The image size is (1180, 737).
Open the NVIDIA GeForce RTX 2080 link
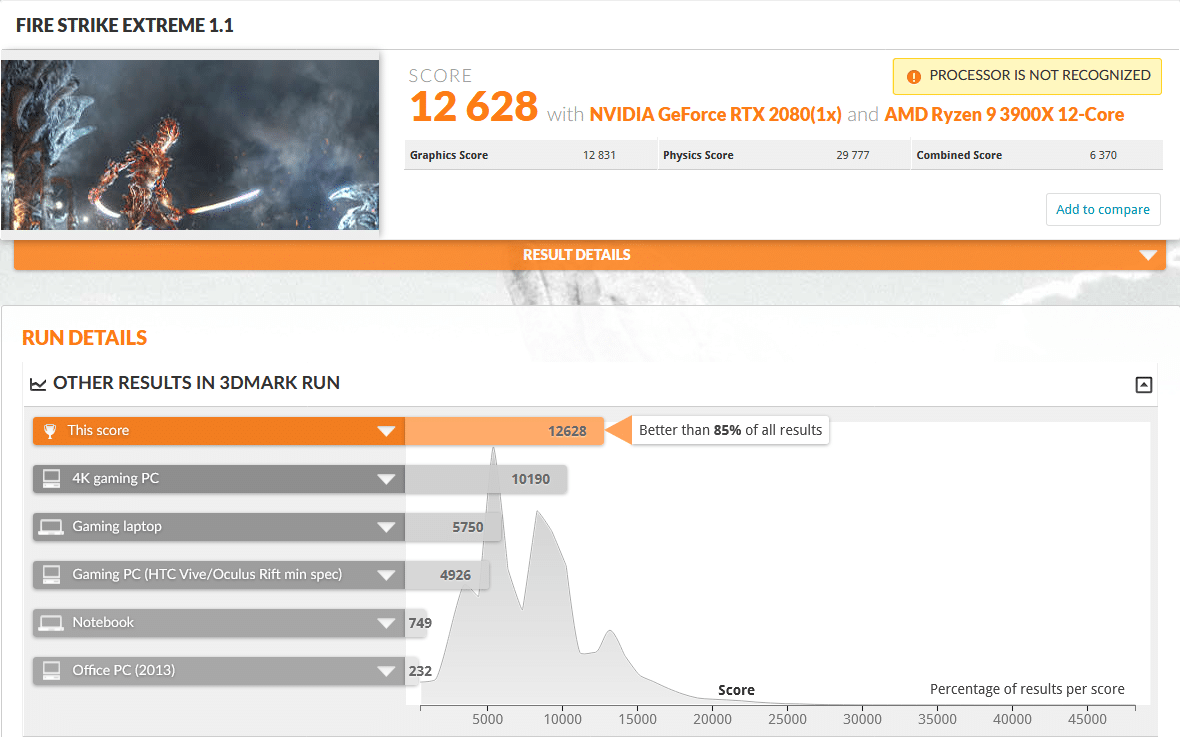[x=715, y=114]
